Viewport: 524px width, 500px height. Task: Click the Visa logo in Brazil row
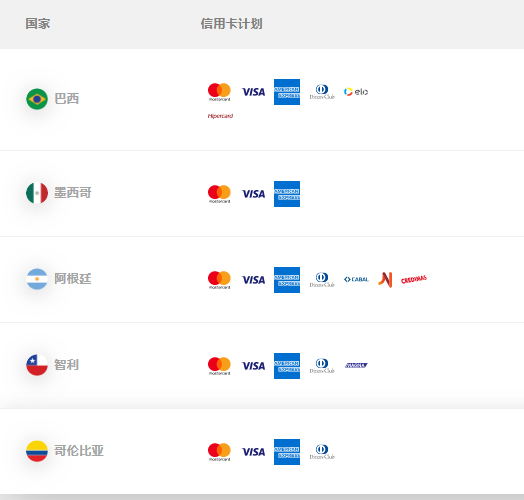tap(254, 92)
